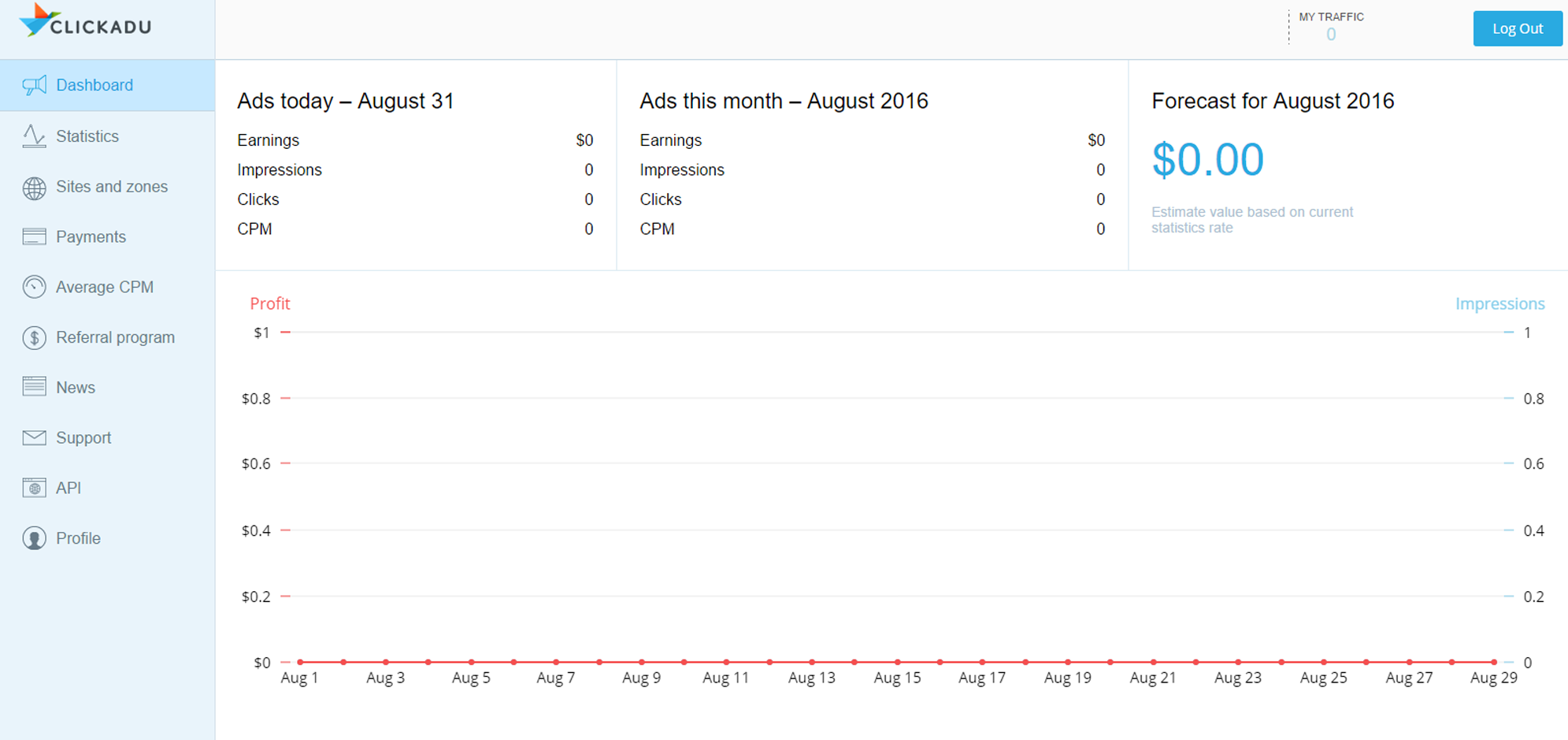Image resolution: width=1568 pixels, height=740 pixels.
Task: Click the My Traffic counter value
Action: point(1330,35)
